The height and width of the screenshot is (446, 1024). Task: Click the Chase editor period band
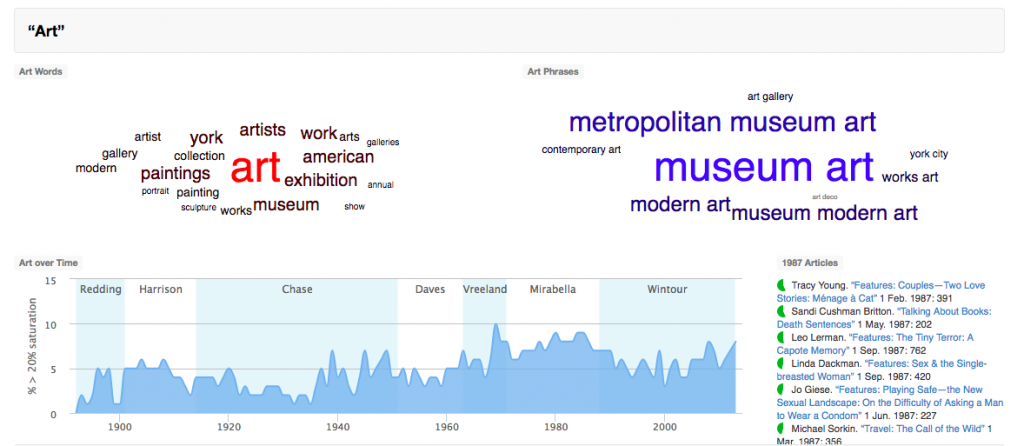coord(297,289)
